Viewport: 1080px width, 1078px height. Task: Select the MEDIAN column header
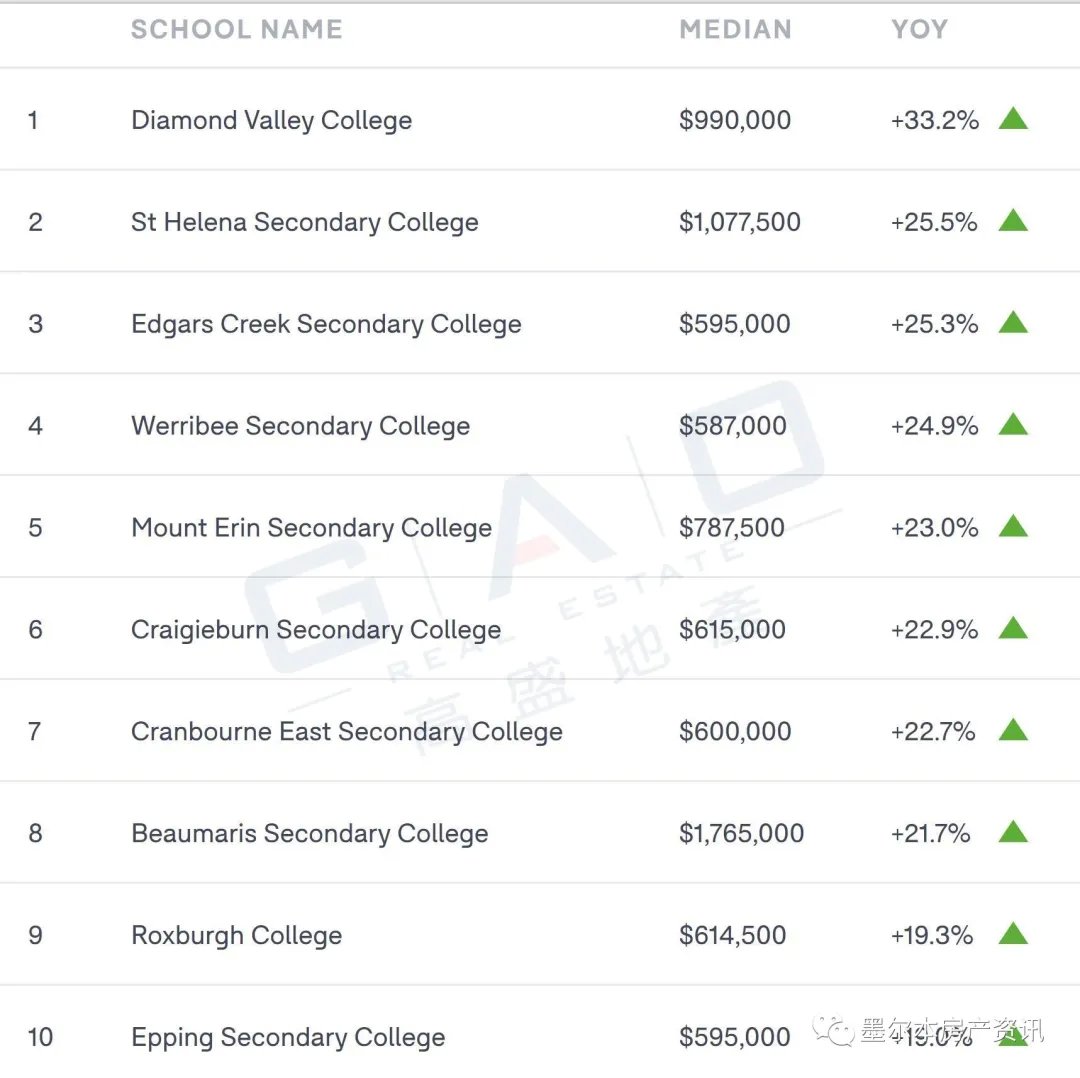(x=736, y=30)
